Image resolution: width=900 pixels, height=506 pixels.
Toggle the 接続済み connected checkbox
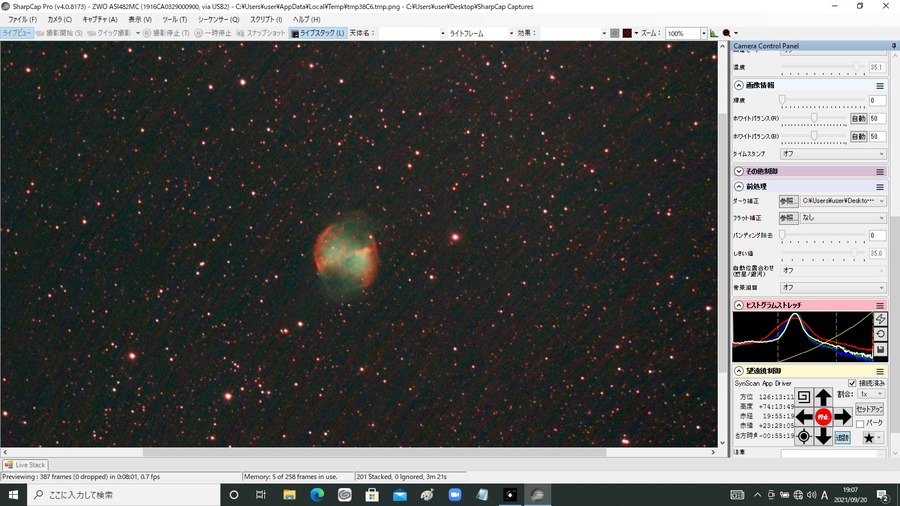[x=852, y=383]
